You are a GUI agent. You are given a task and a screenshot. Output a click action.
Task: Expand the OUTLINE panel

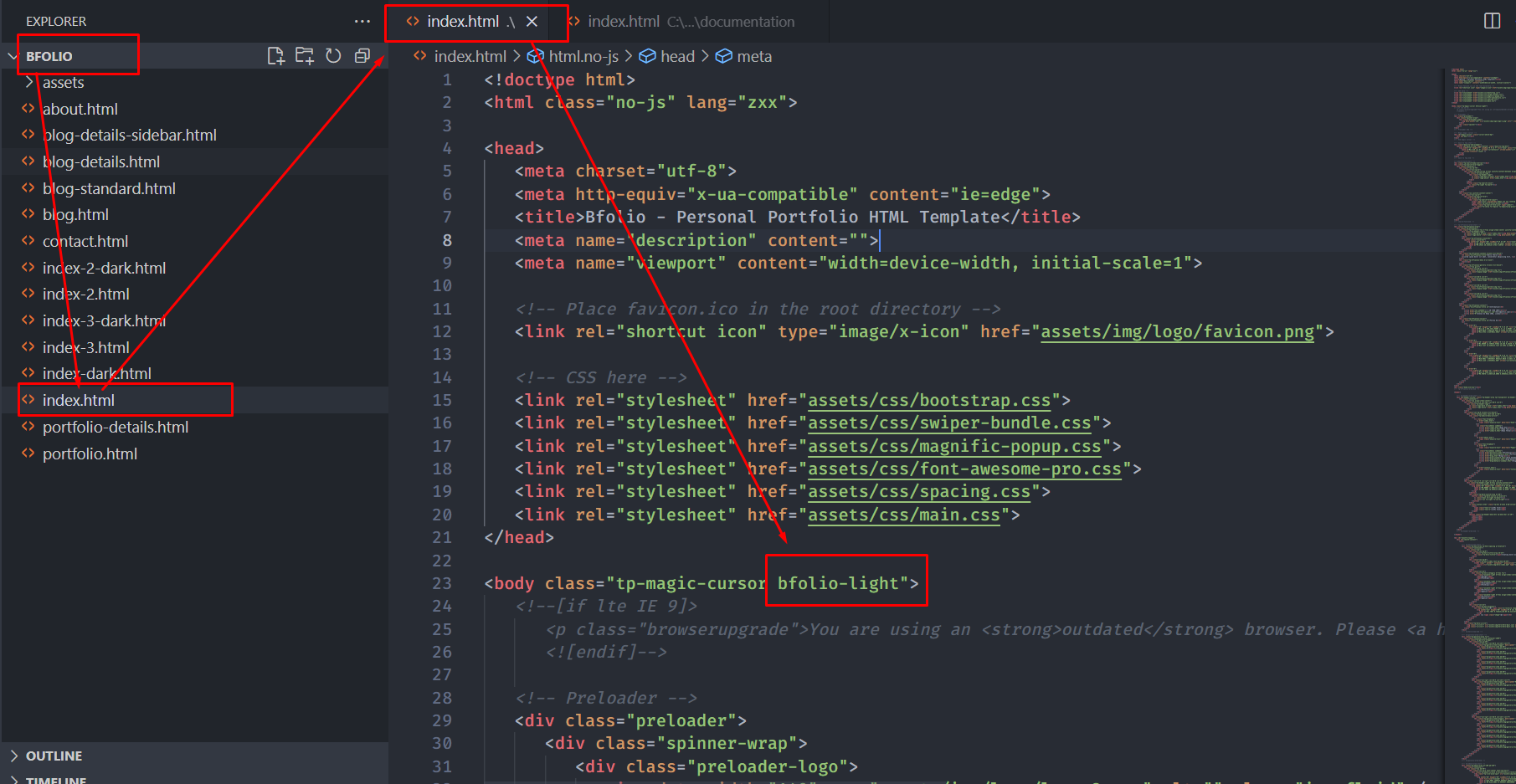tap(54, 756)
